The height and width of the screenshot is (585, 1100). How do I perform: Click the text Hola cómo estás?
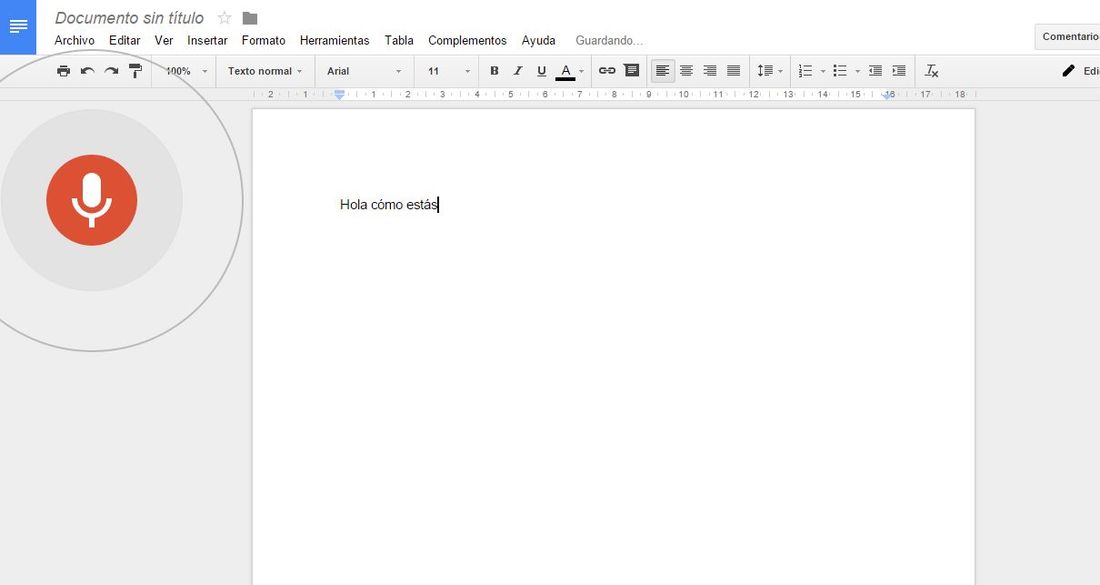click(x=389, y=205)
